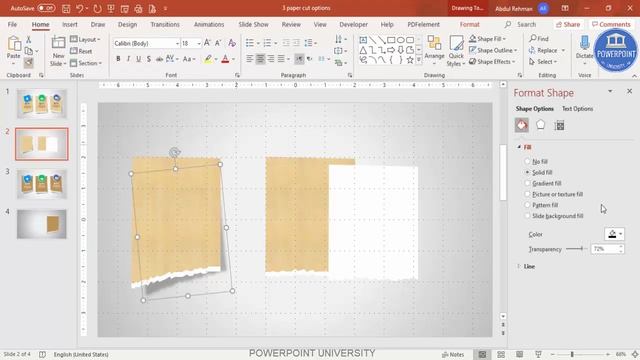Select the No fill radio option

(527, 162)
